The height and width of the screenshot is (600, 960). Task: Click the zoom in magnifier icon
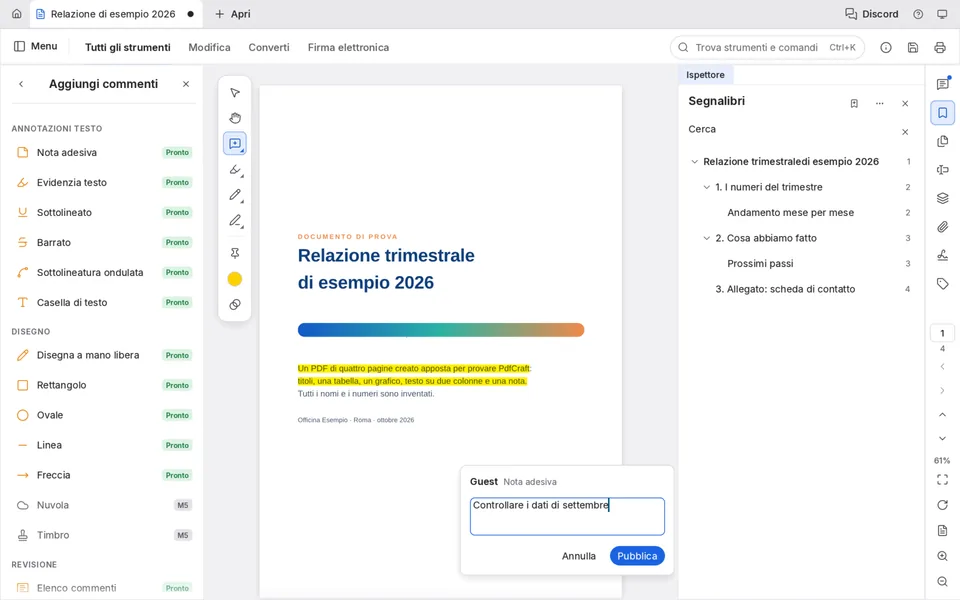(x=942, y=556)
